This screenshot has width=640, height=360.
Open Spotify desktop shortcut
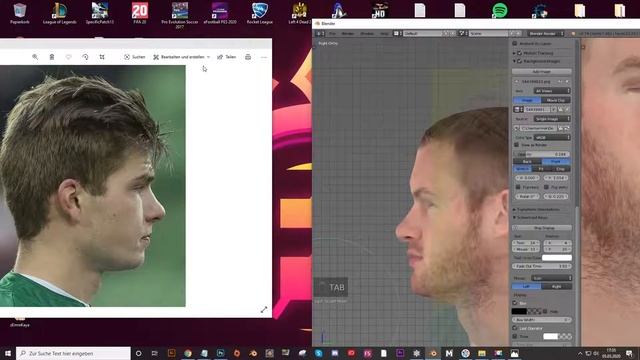[x=500, y=10]
